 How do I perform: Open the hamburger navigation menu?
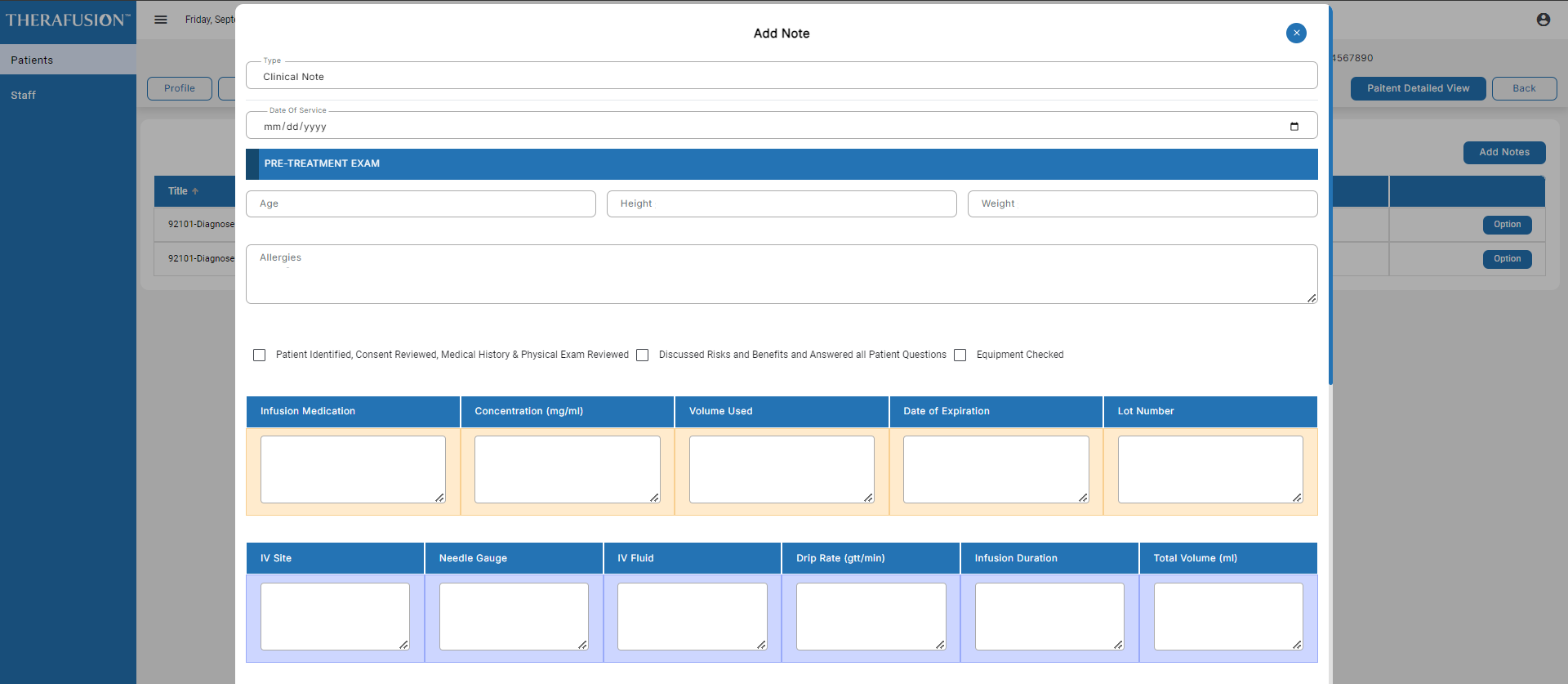[x=161, y=20]
